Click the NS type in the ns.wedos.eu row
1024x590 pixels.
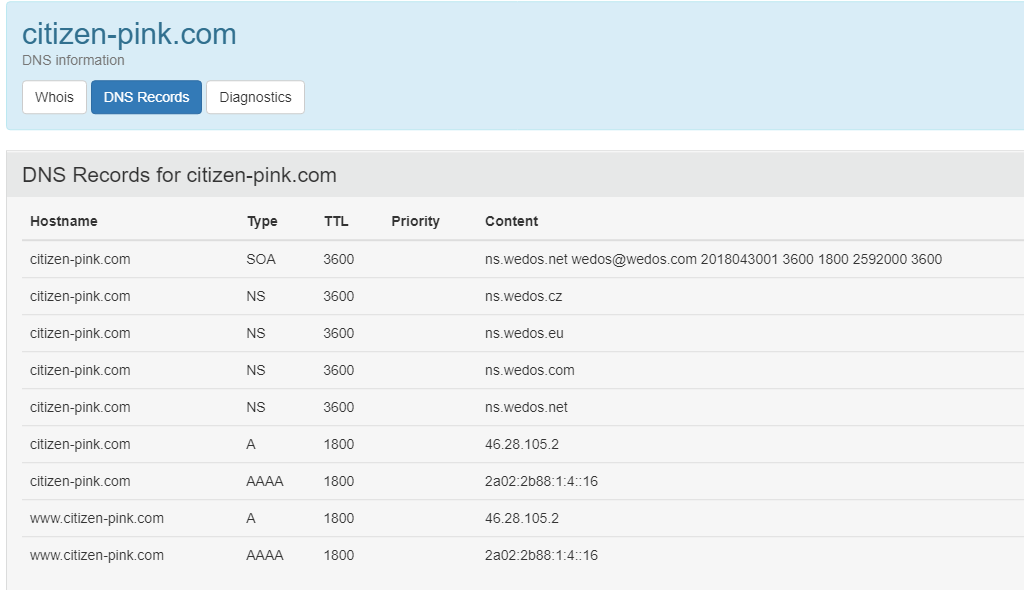255,333
